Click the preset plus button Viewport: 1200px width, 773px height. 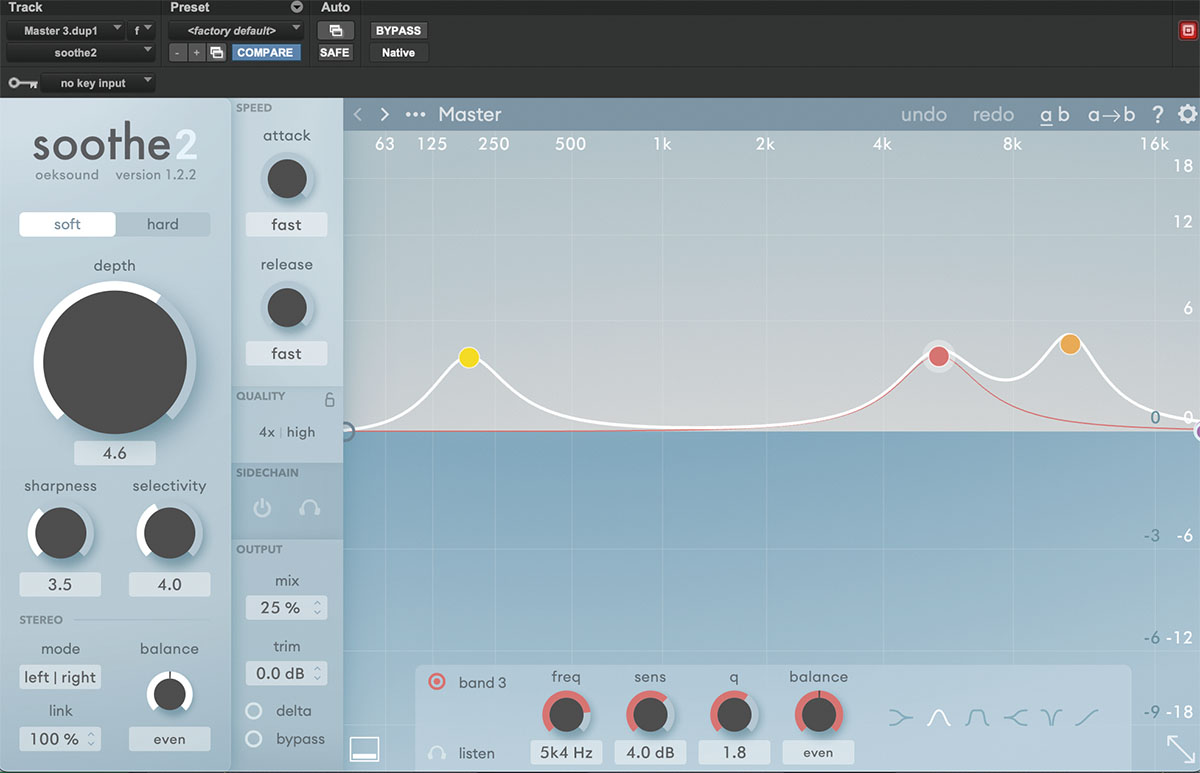pos(196,52)
